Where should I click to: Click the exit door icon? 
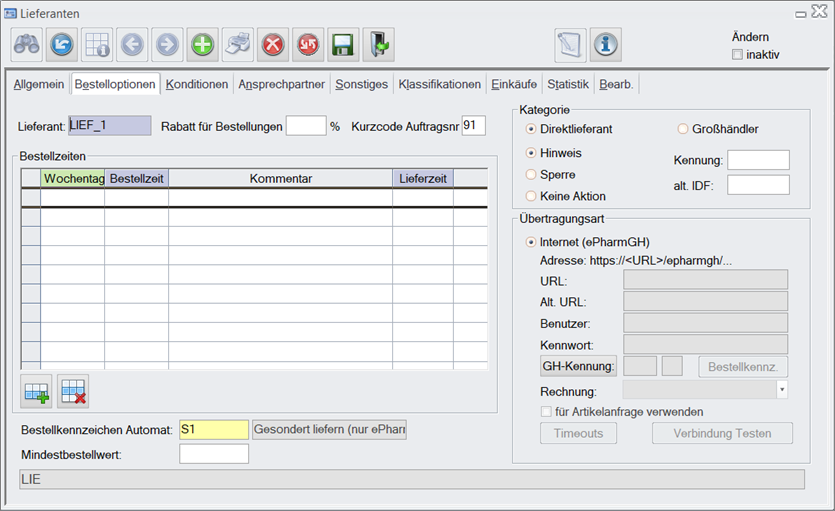(379, 45)
